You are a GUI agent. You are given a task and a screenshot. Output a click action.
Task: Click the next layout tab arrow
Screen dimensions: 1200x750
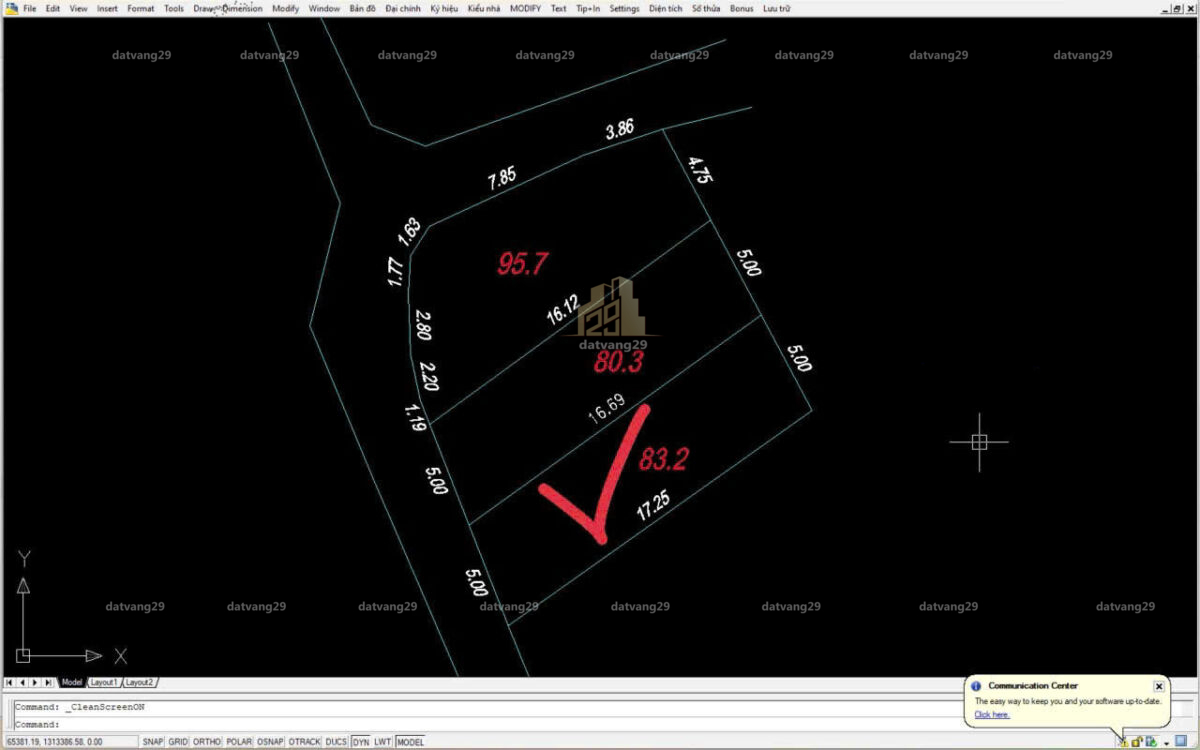(x=36, y=682)
